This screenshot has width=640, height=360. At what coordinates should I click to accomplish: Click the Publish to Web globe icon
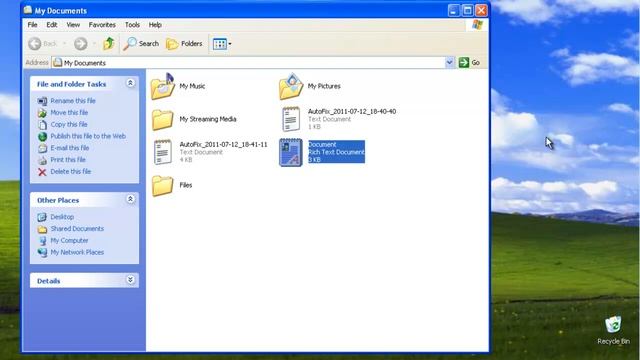pyautogui.click(x=42, y=137)
